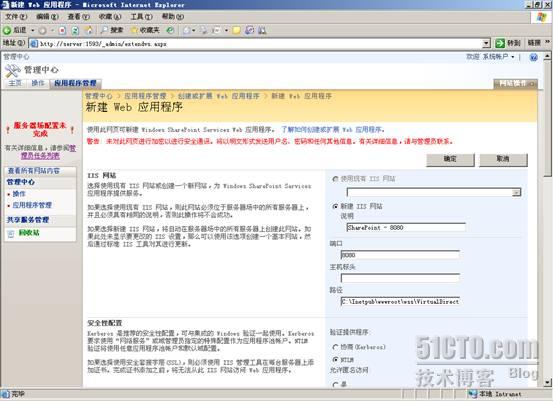Click the IE window title icon
The width and height of the screenshot is (553, 401).
coord(5,5)
